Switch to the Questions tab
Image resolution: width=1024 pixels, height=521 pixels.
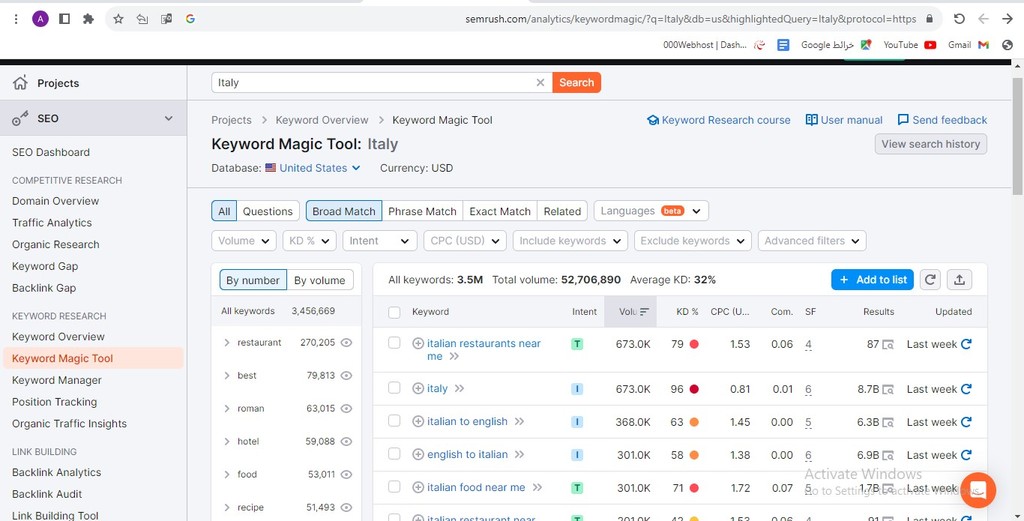tap(268, 211)
